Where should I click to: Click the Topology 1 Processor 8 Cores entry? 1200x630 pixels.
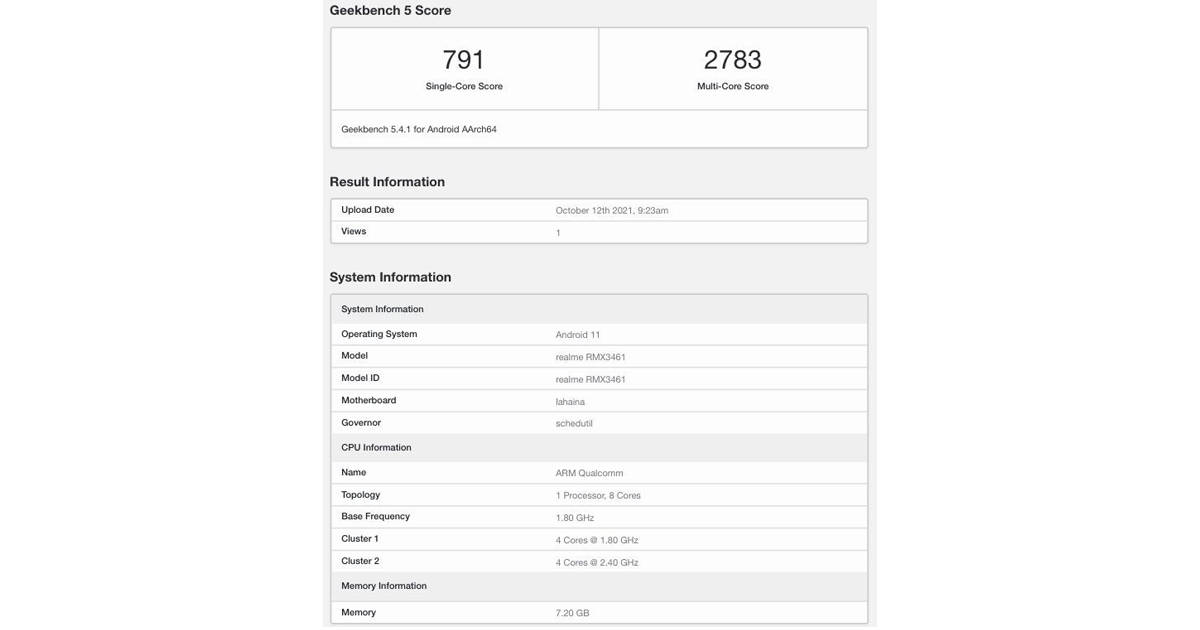598,492
